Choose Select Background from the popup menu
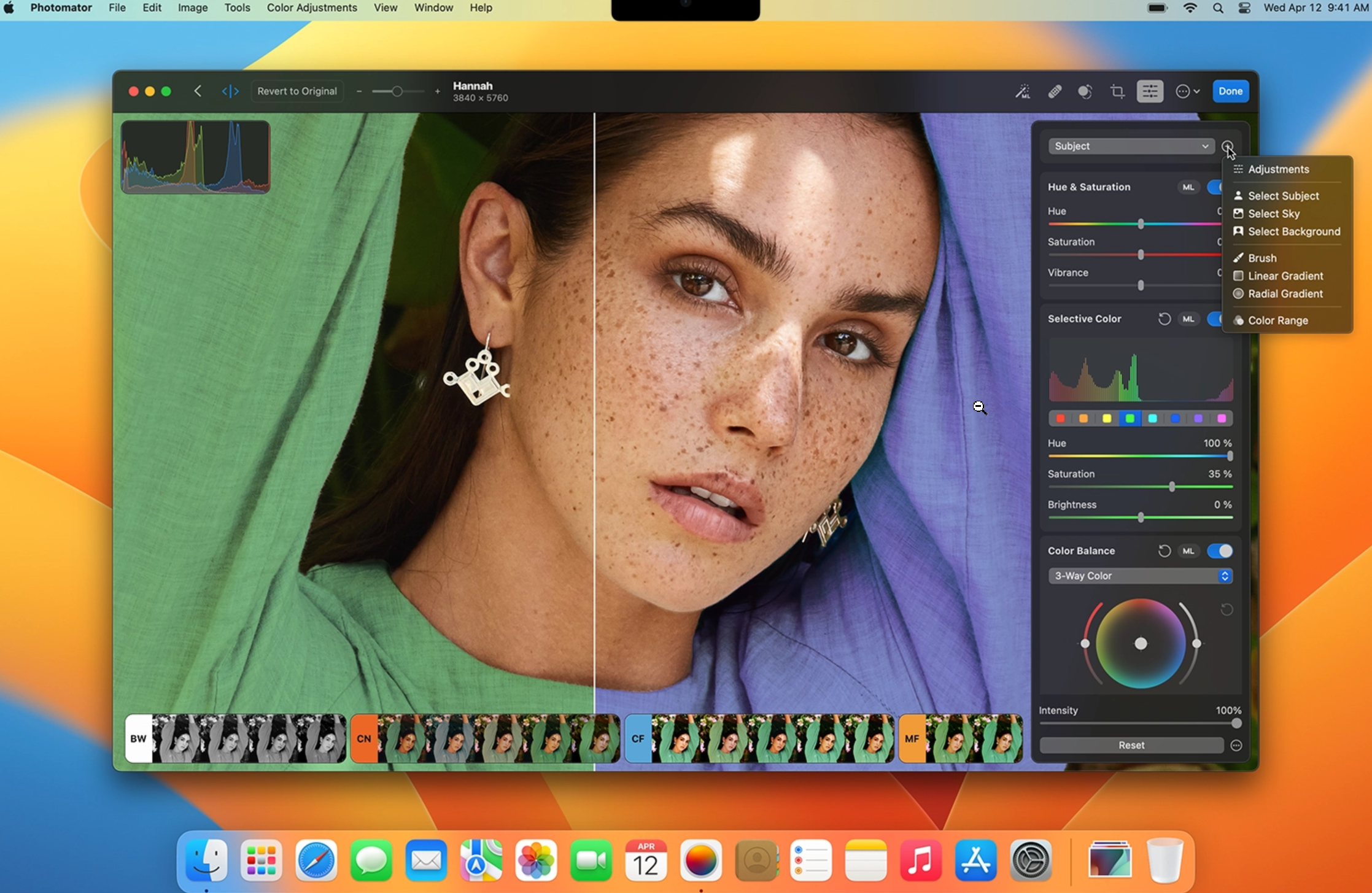 pyautogui.click(x=1293, y=231)
